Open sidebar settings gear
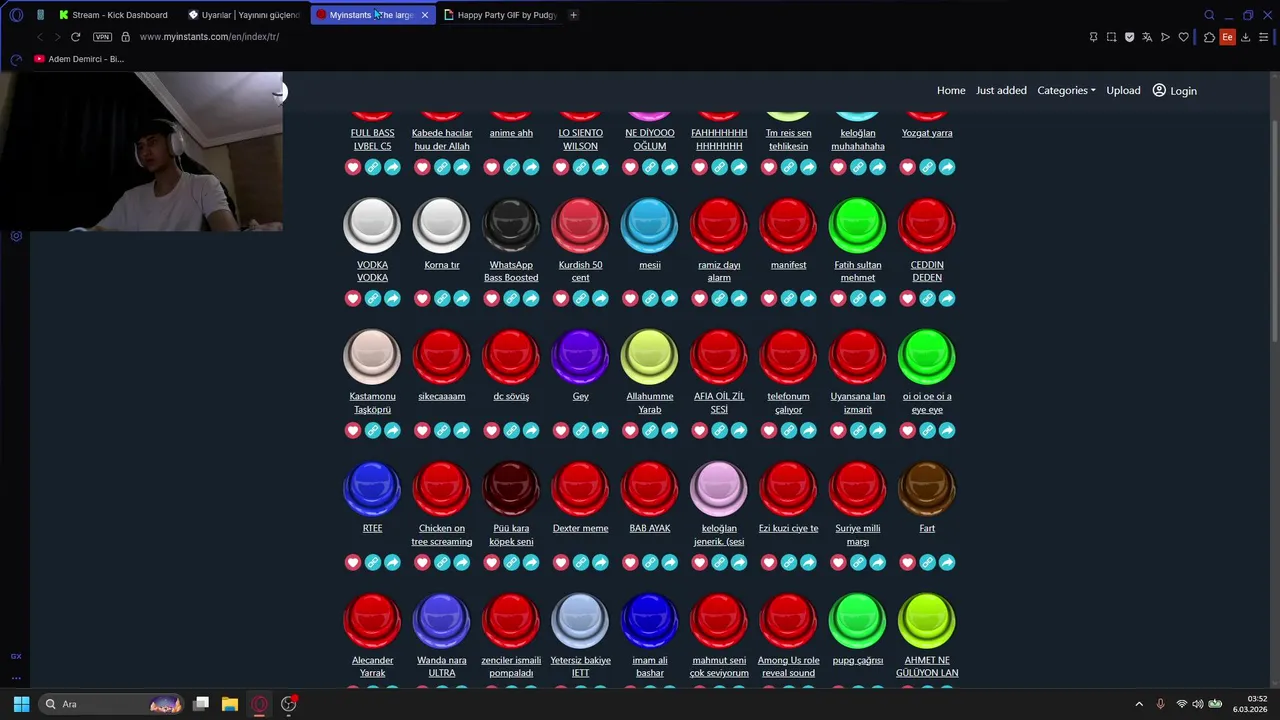1280x720 pixels. coord(16,236)
